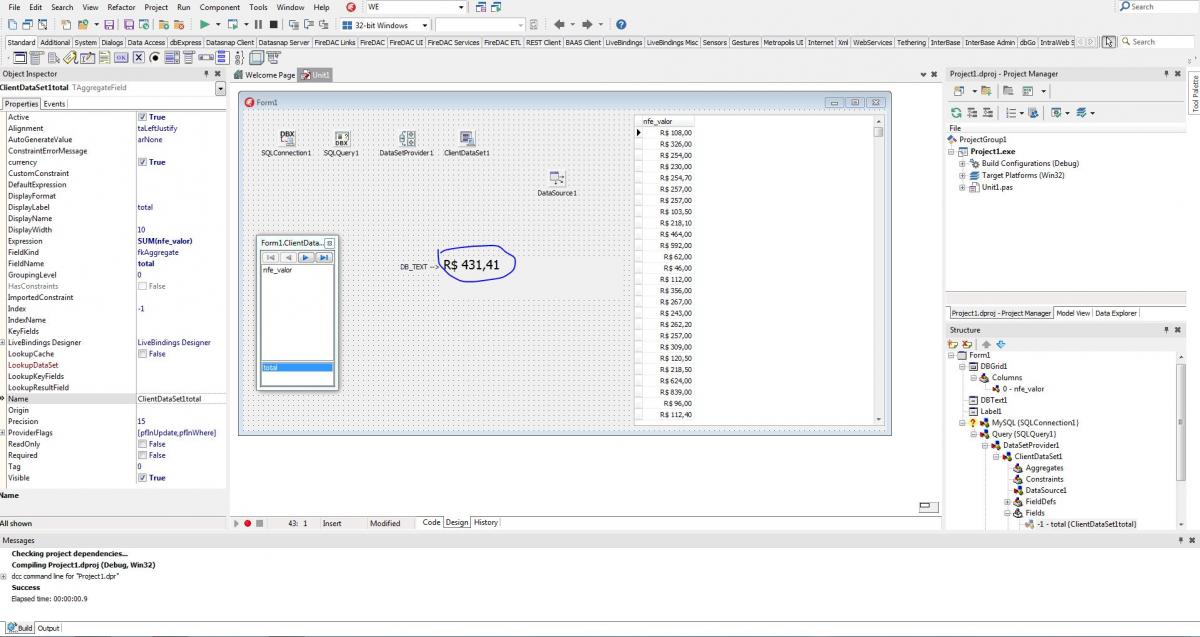Toggle the ReadOnly property checkbox
This screenshot has height=637, width=1200.
click(x=142, y=444)
